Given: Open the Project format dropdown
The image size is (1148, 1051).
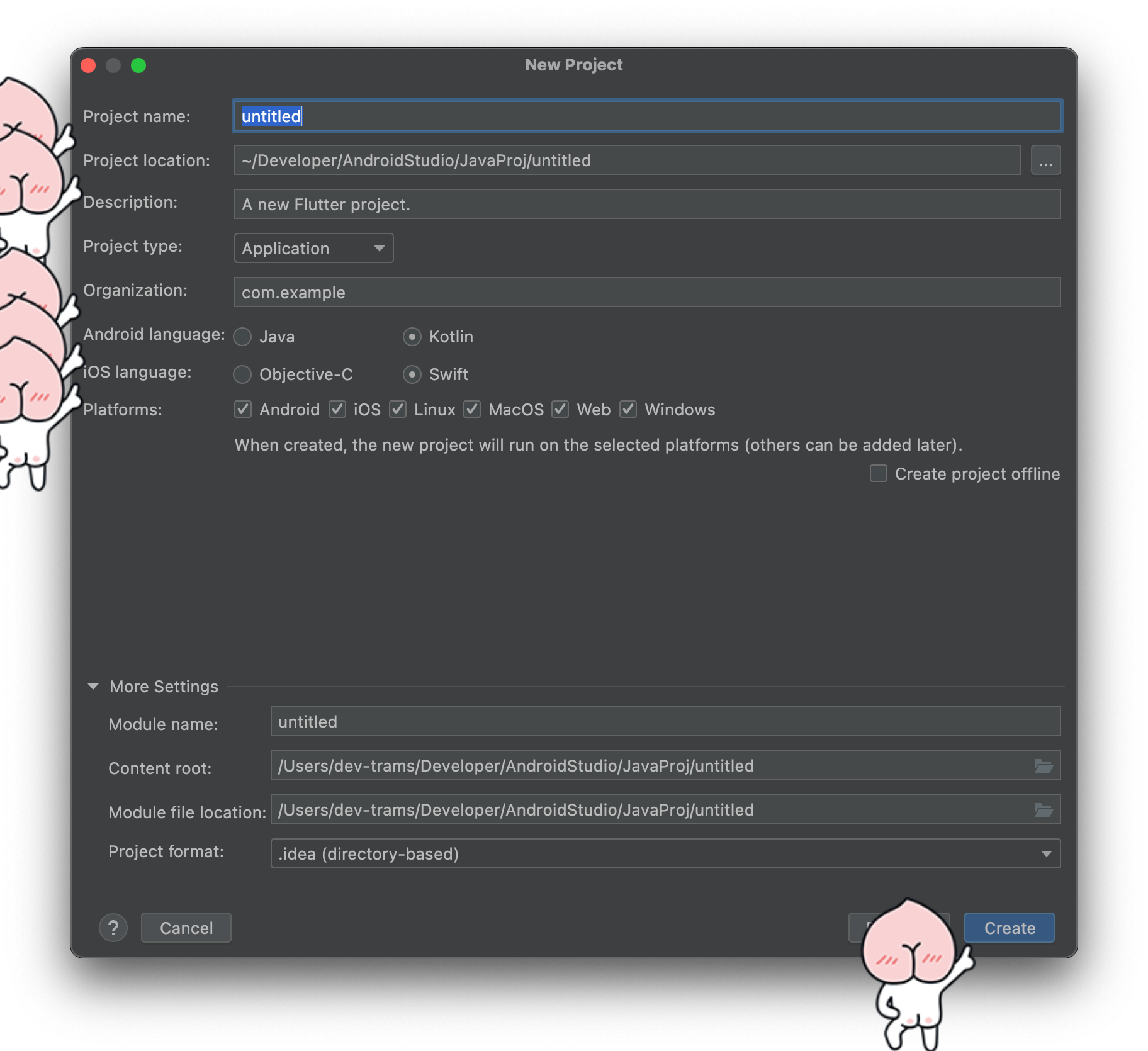Looking at the screenshot, I should coord(665,853).
